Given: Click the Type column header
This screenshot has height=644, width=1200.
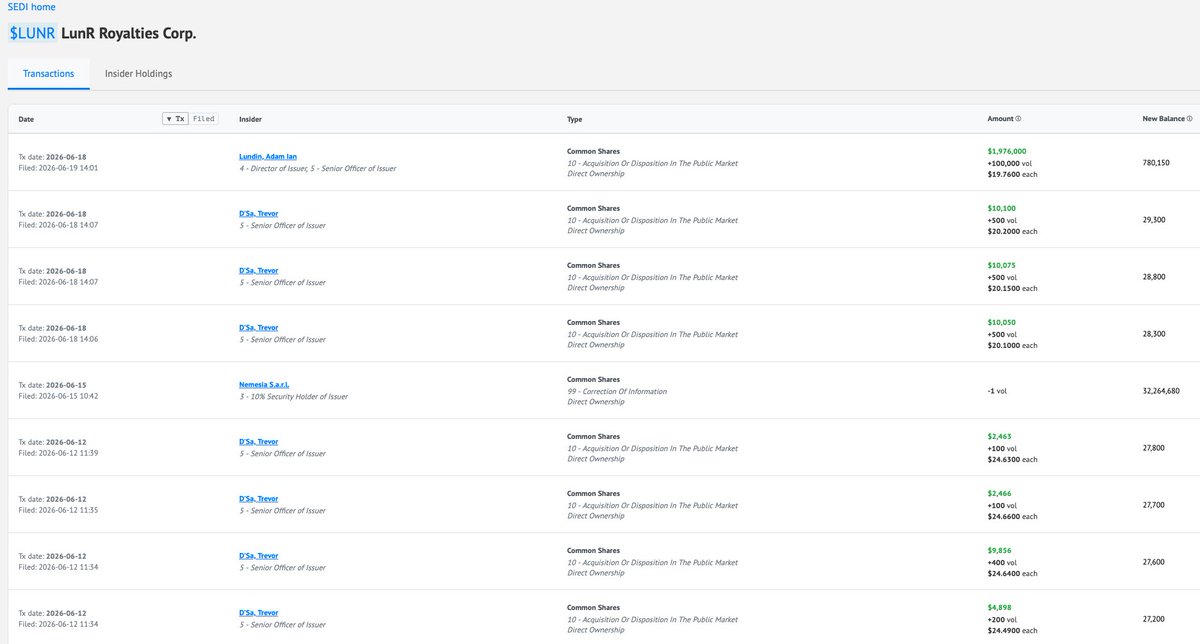Looking at the screenshot, I should click(x=574, y=119).
